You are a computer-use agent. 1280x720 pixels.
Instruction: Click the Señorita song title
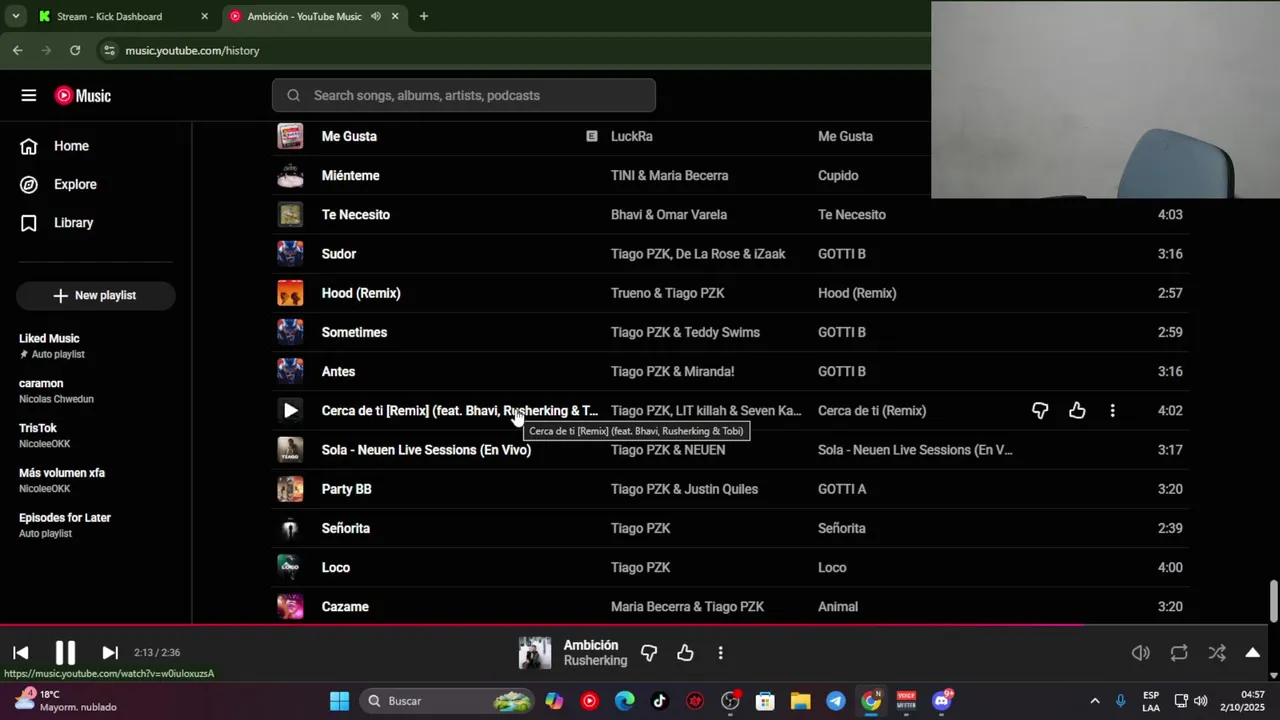pyautogui.click(x=345, y=528)
